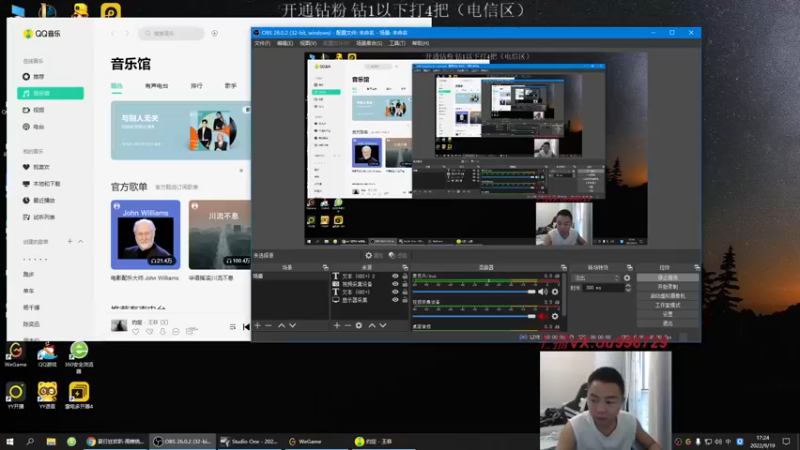Open source settings gear below Sources list

359,326
